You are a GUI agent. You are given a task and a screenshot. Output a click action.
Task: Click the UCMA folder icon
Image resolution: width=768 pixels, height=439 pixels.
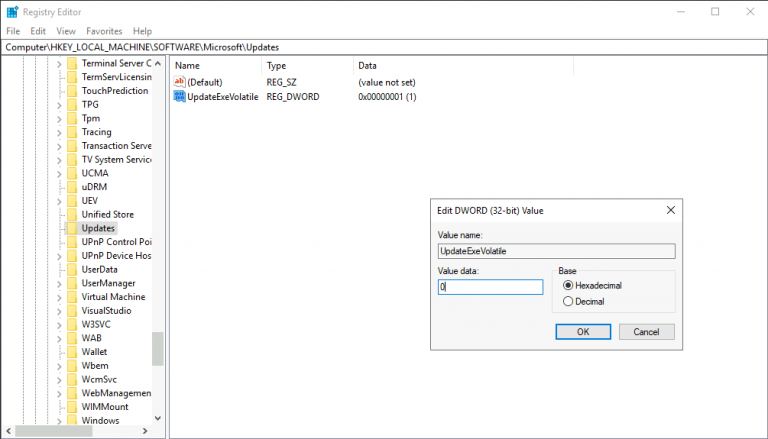point(72,173)
